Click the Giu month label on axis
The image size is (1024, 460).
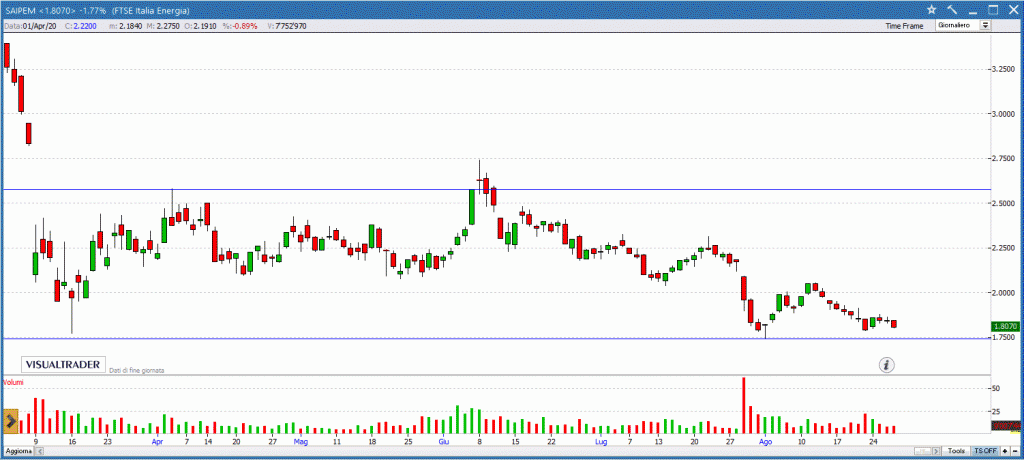tap(443, 442)
